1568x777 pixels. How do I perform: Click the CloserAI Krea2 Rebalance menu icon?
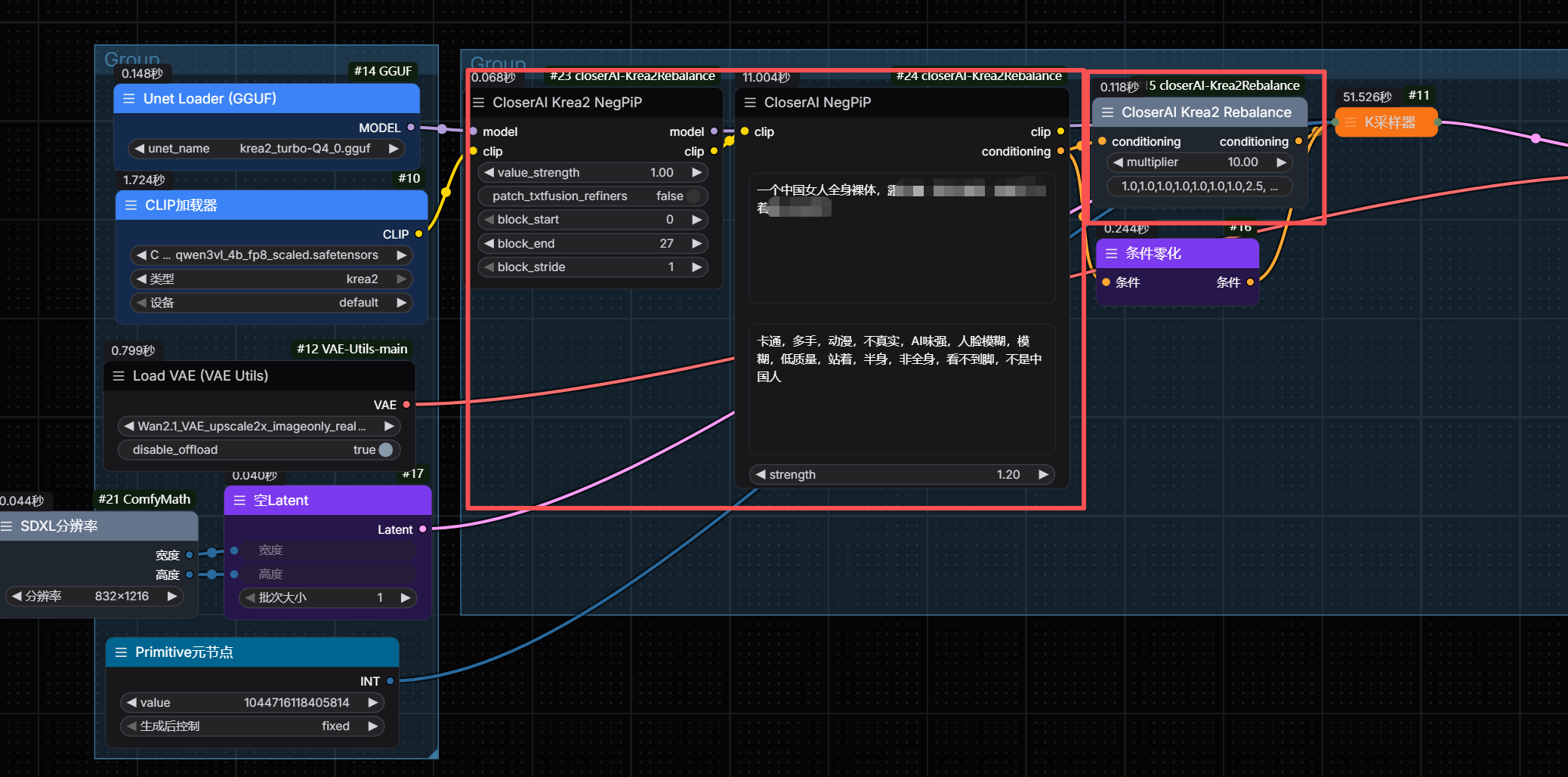pyautogui.click(x=1107, y=113)
